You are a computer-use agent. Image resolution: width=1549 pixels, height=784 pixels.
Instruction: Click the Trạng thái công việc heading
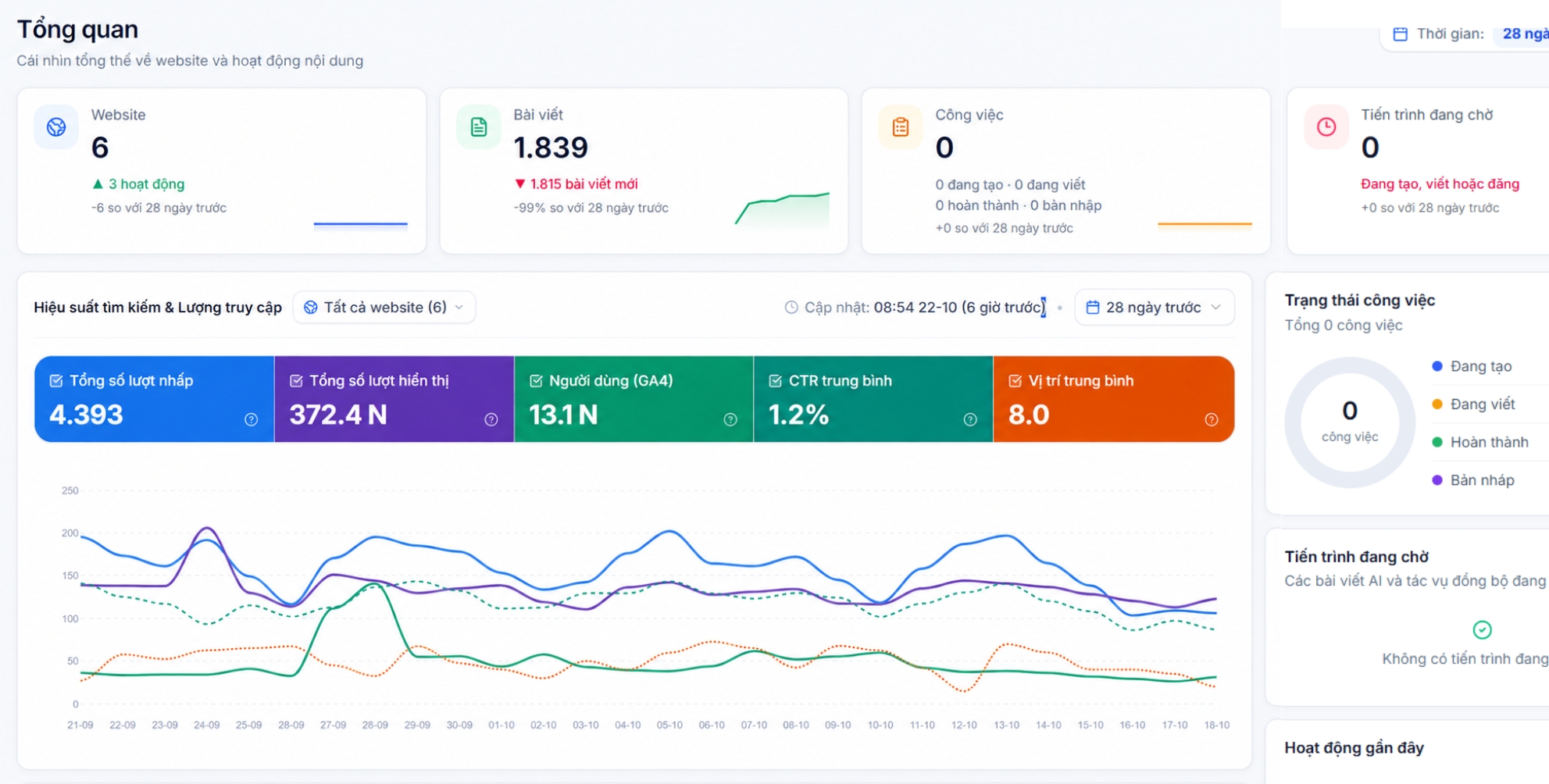click(x=1359, y=301)
